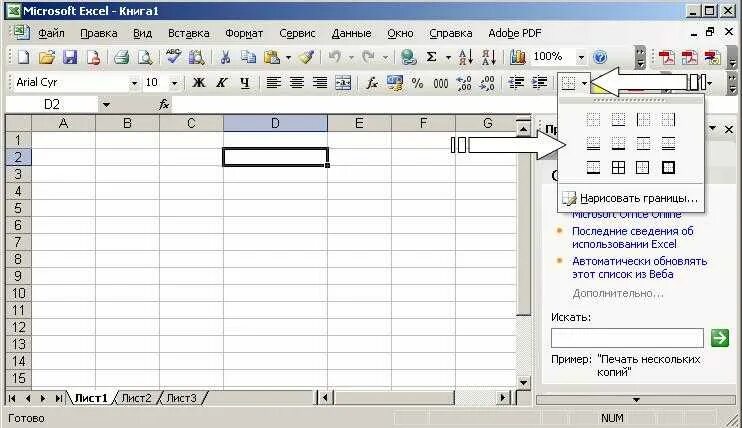Open link Автоматически обновлять этот список из Веба
Screen dimensions: 742x428
coord(639,268)
